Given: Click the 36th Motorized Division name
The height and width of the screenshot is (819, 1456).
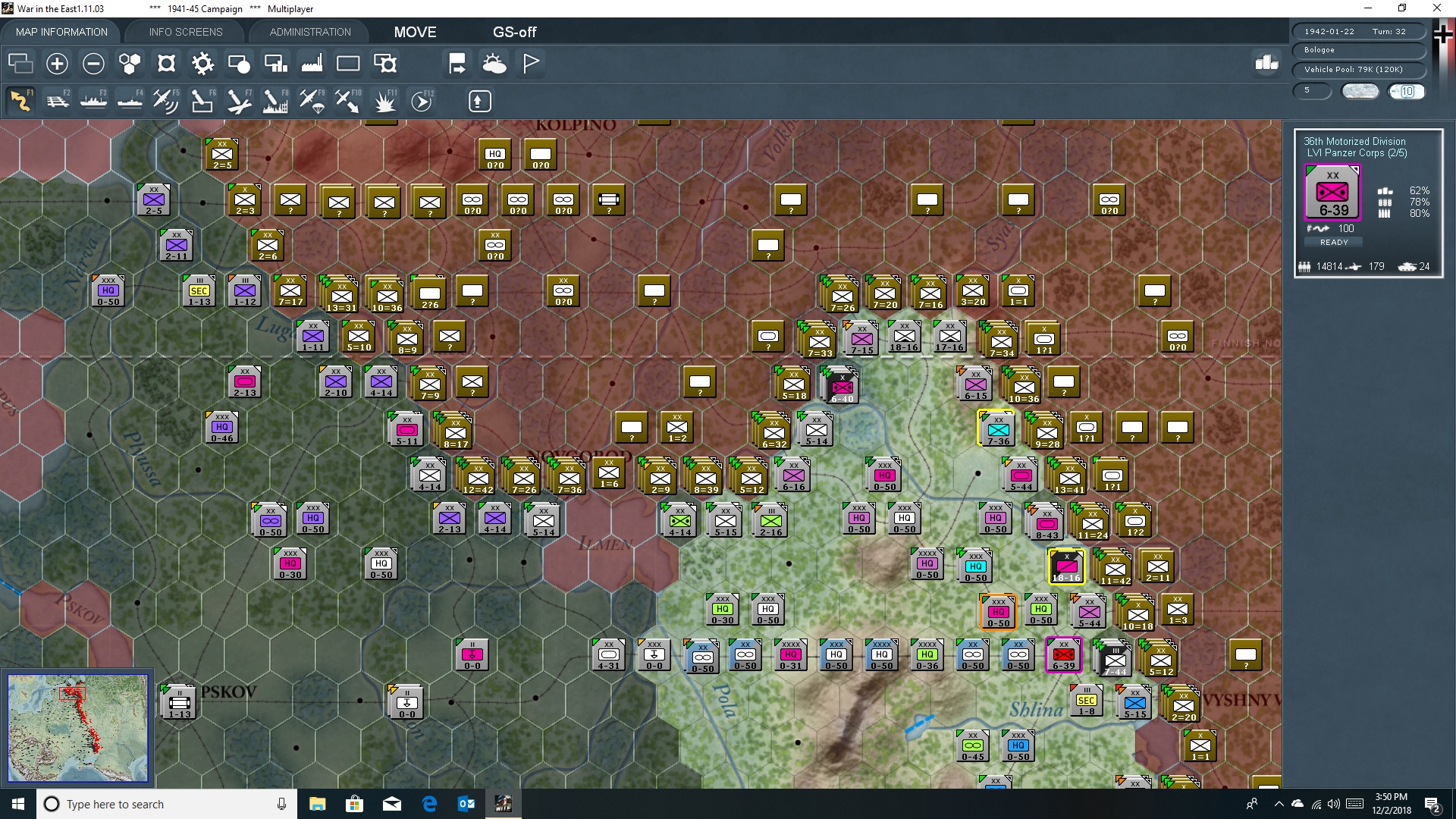Looking at the screenshot, I should pos(1354,141).
